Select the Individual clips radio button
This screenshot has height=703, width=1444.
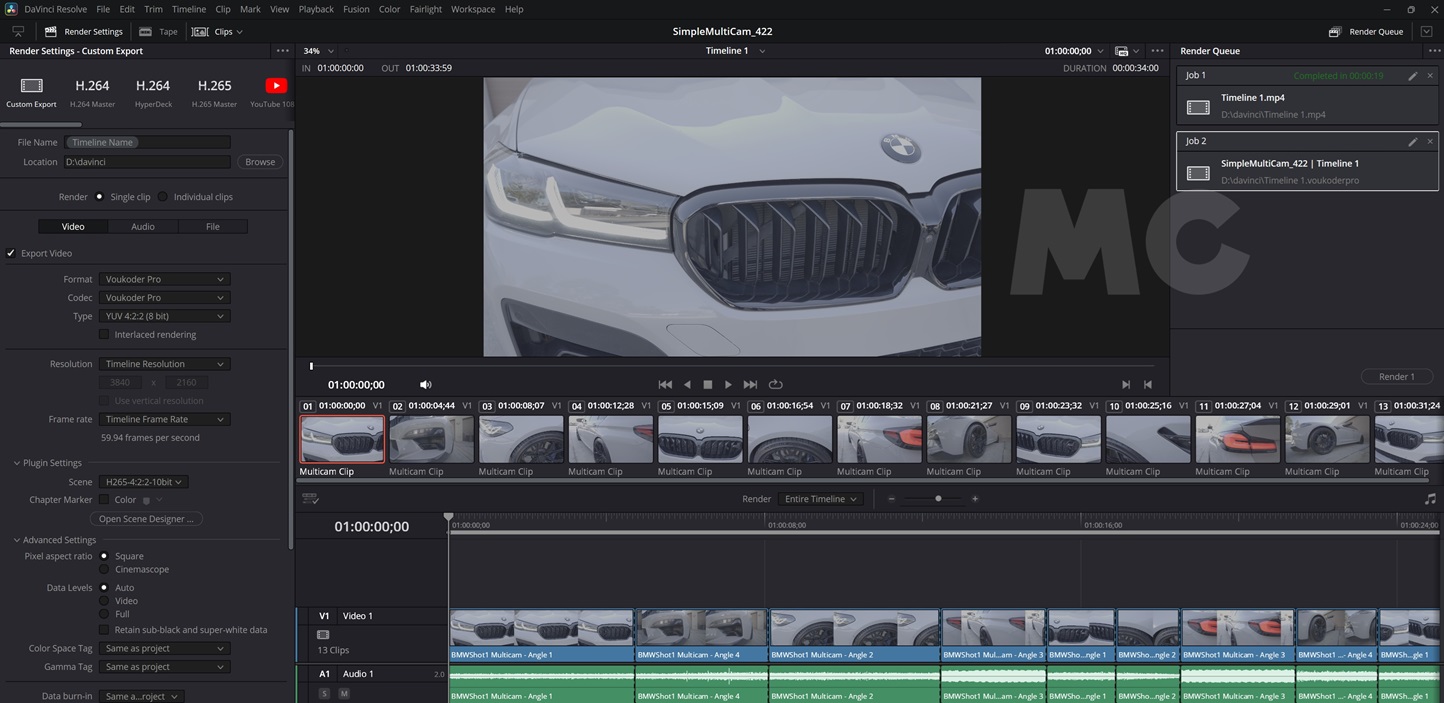[x=163, y=197]
